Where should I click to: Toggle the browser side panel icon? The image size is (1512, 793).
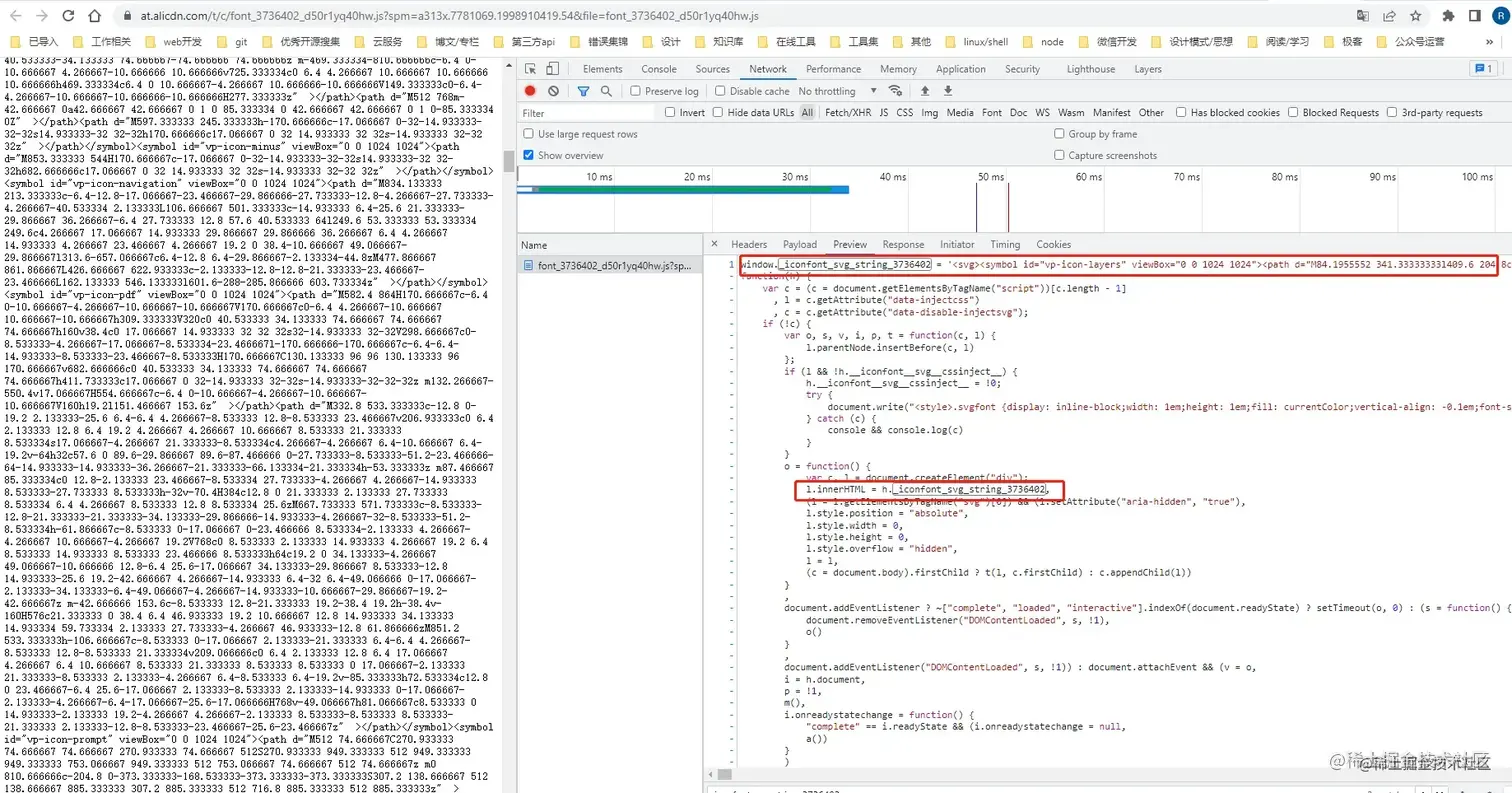pyautogui.click(x=1474, y=16)
